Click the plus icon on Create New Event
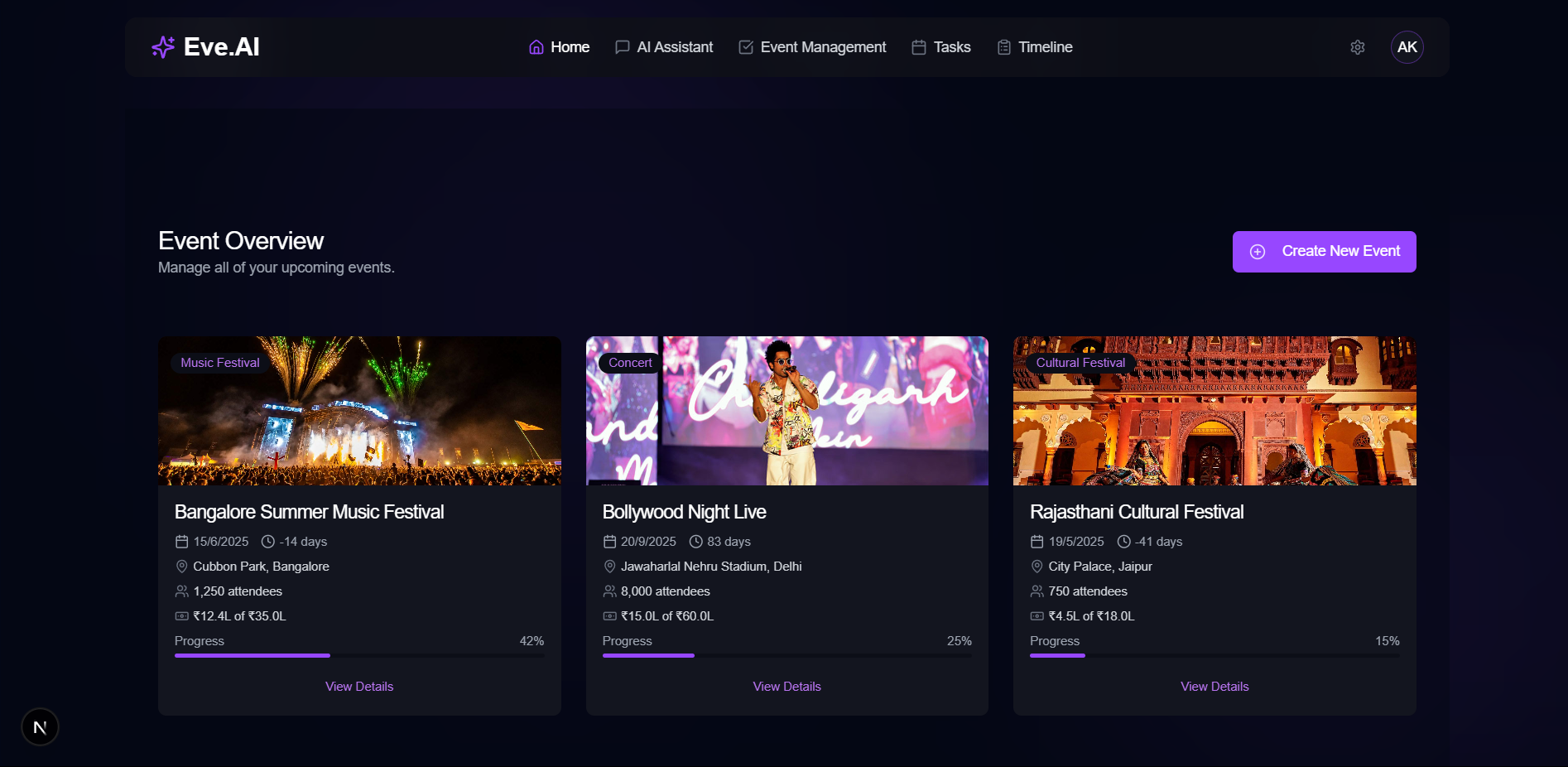 [1258, 251]
